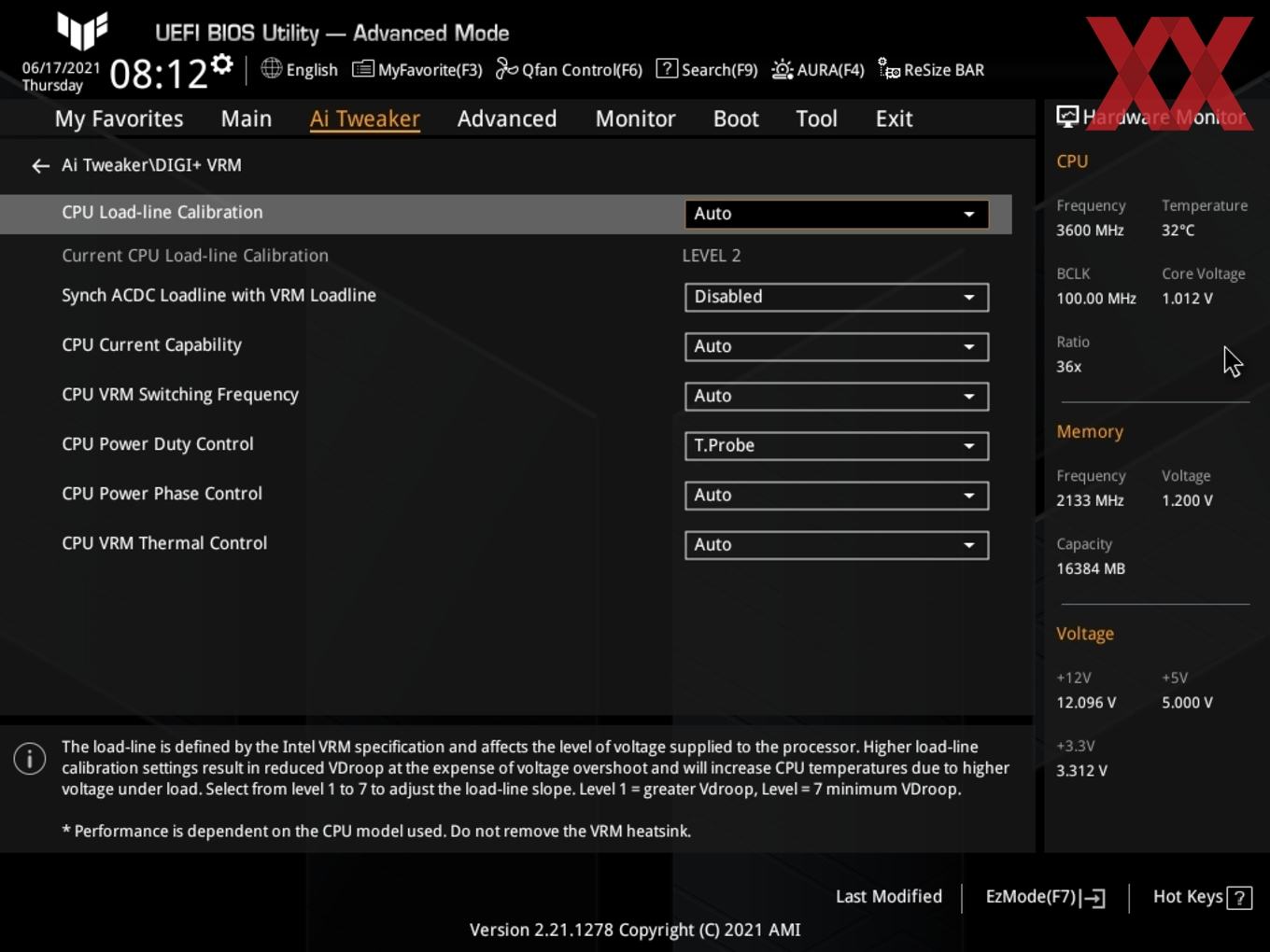This screenshot has width=1270, height=952.
Task: Toggle ReSize BAR option
Action: (931, 69)
